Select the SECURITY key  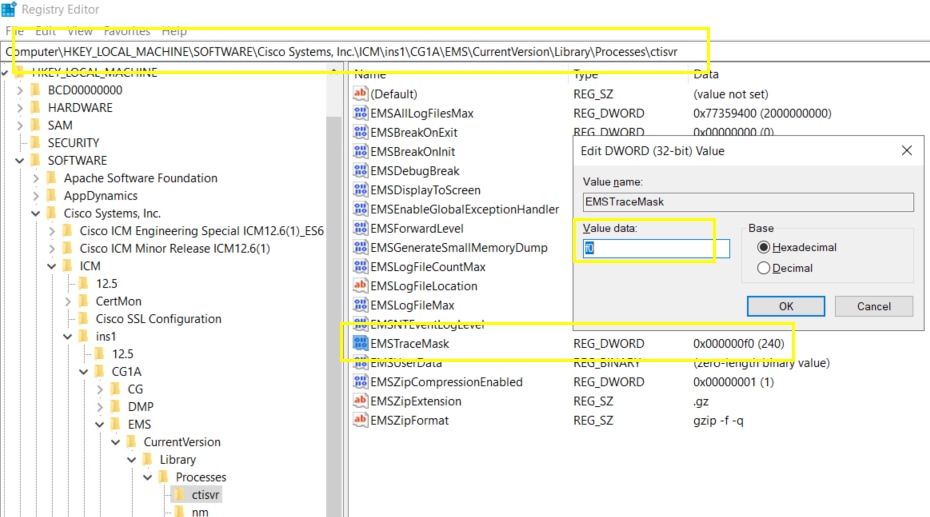pyautogui.click(x=74, y=143)
